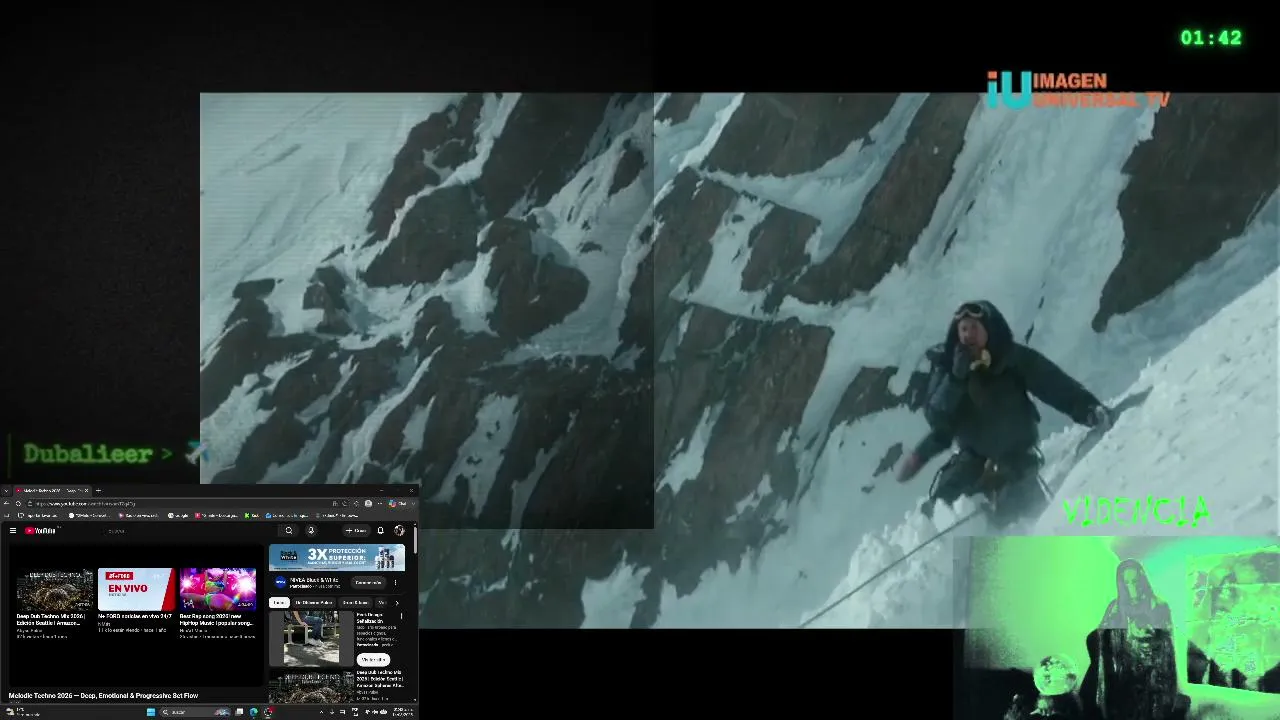Open the YouTube hamburger guide menu
Image resolution: width=1280 pixels, height=720 pixels.
(x=13, y=531)
